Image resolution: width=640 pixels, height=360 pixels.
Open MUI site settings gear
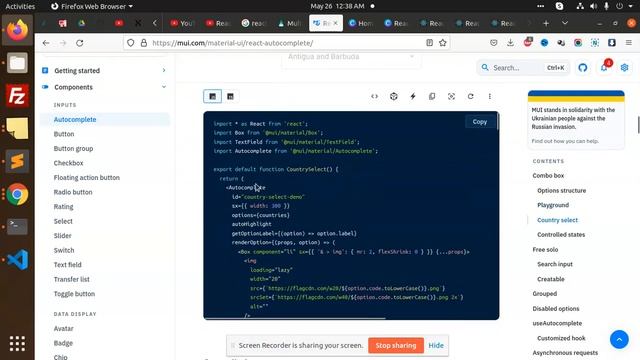pyautogui.click(x=624, y=68)
